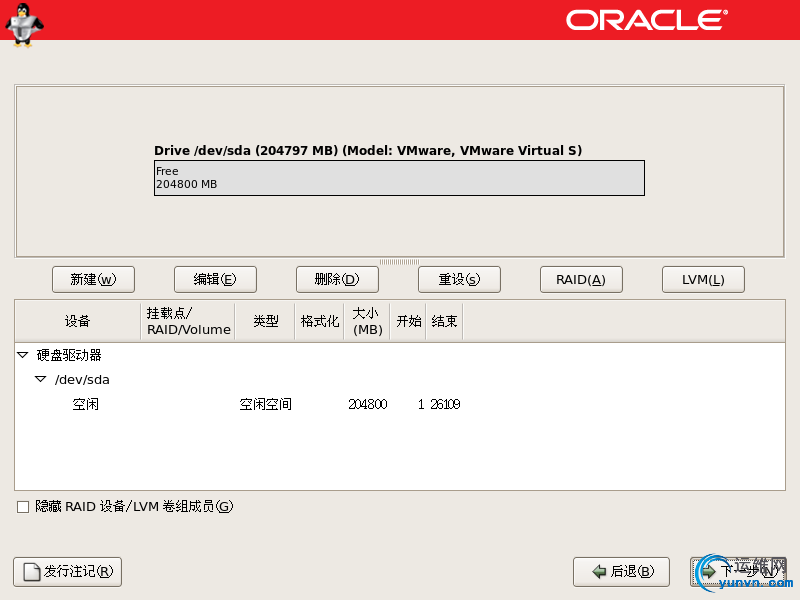This screenshot has height=600, width=800.
Task: Click the Oracle logo in header
Action: (647, 20)
